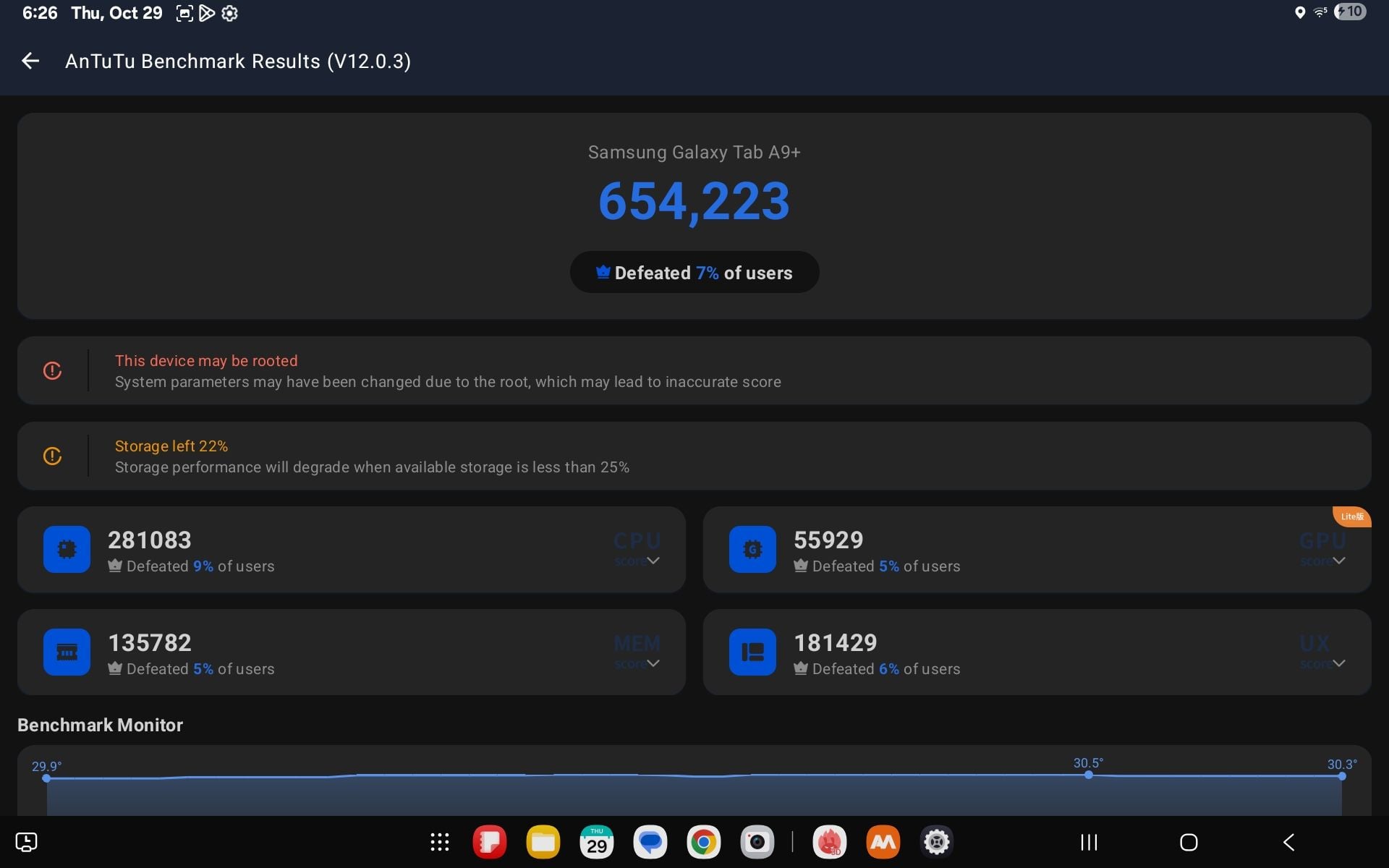Open the Messages chat bubble app
Viewport: 1389px width, 868px height.
[x=650, y=842]
